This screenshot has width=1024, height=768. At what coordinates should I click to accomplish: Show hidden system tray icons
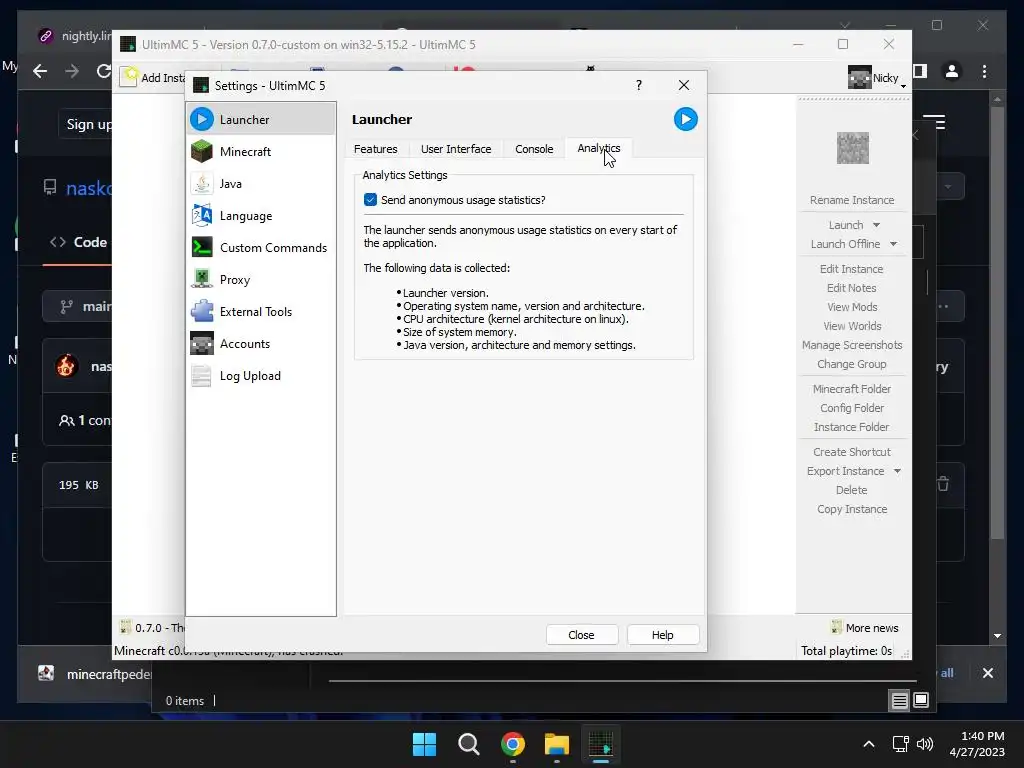869,744
